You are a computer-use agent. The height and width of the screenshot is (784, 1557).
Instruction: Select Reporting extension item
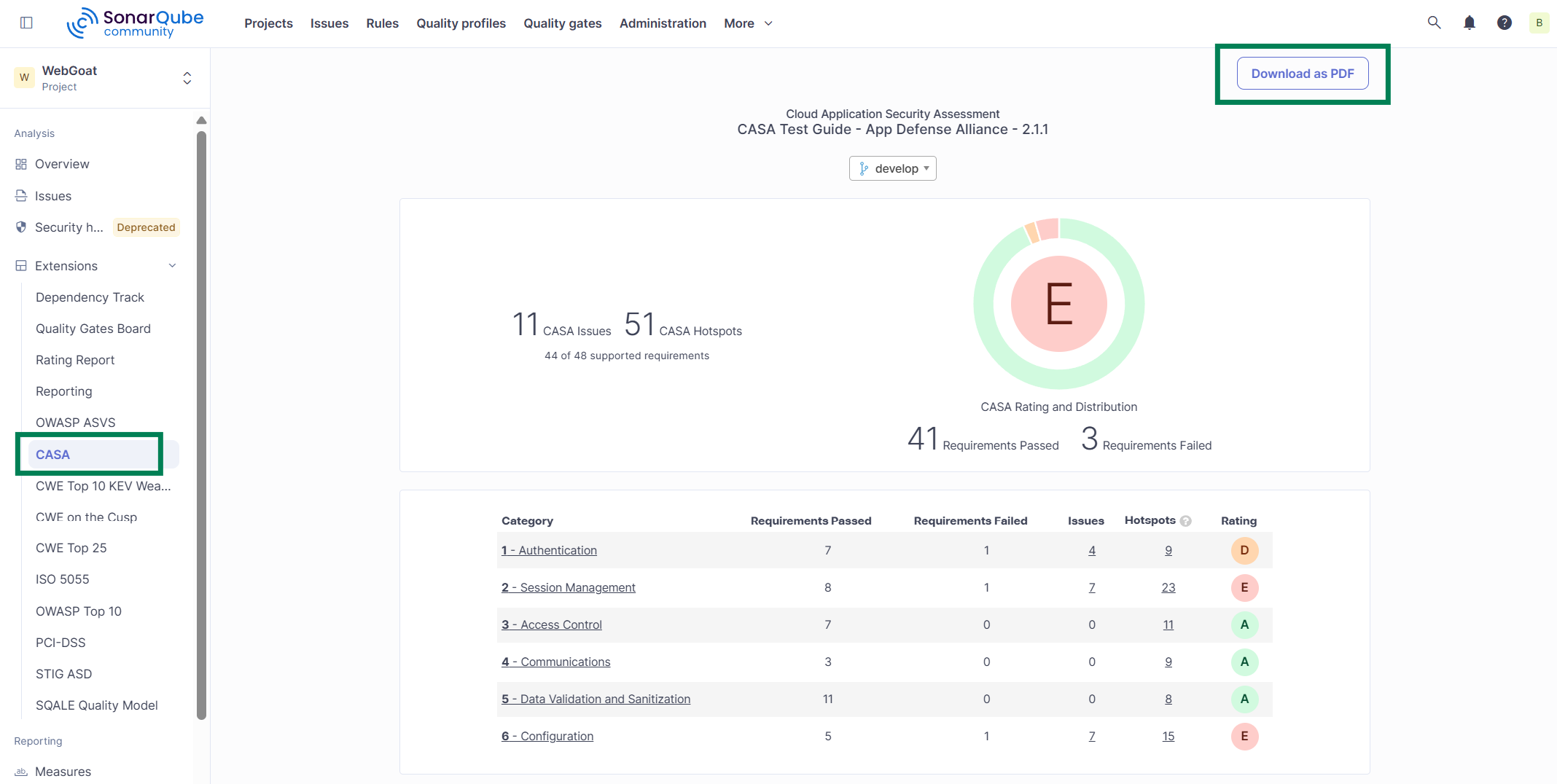coord(64,391)
